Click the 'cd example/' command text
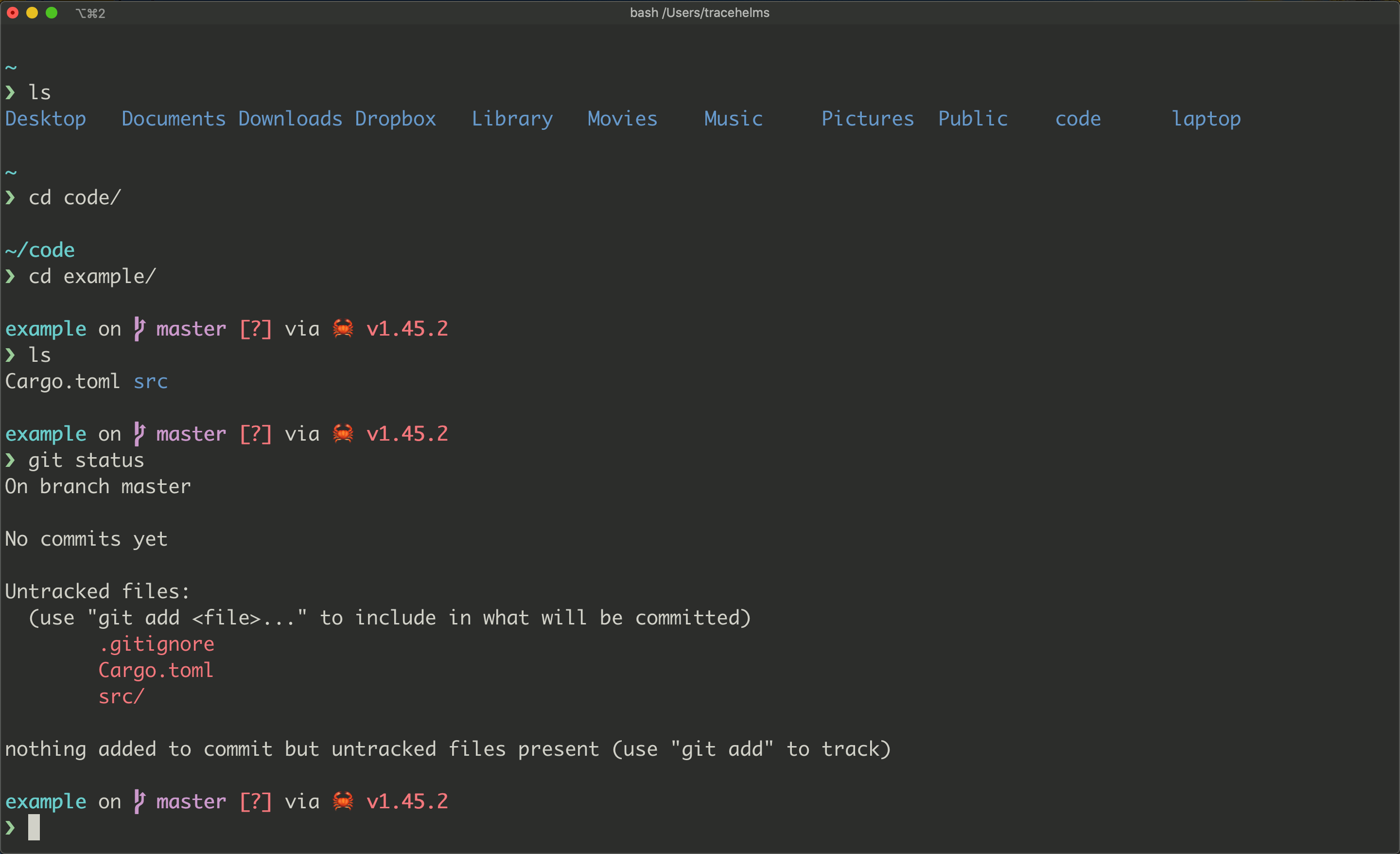This screenshot has width=1400, height=854. click(92, 276)
